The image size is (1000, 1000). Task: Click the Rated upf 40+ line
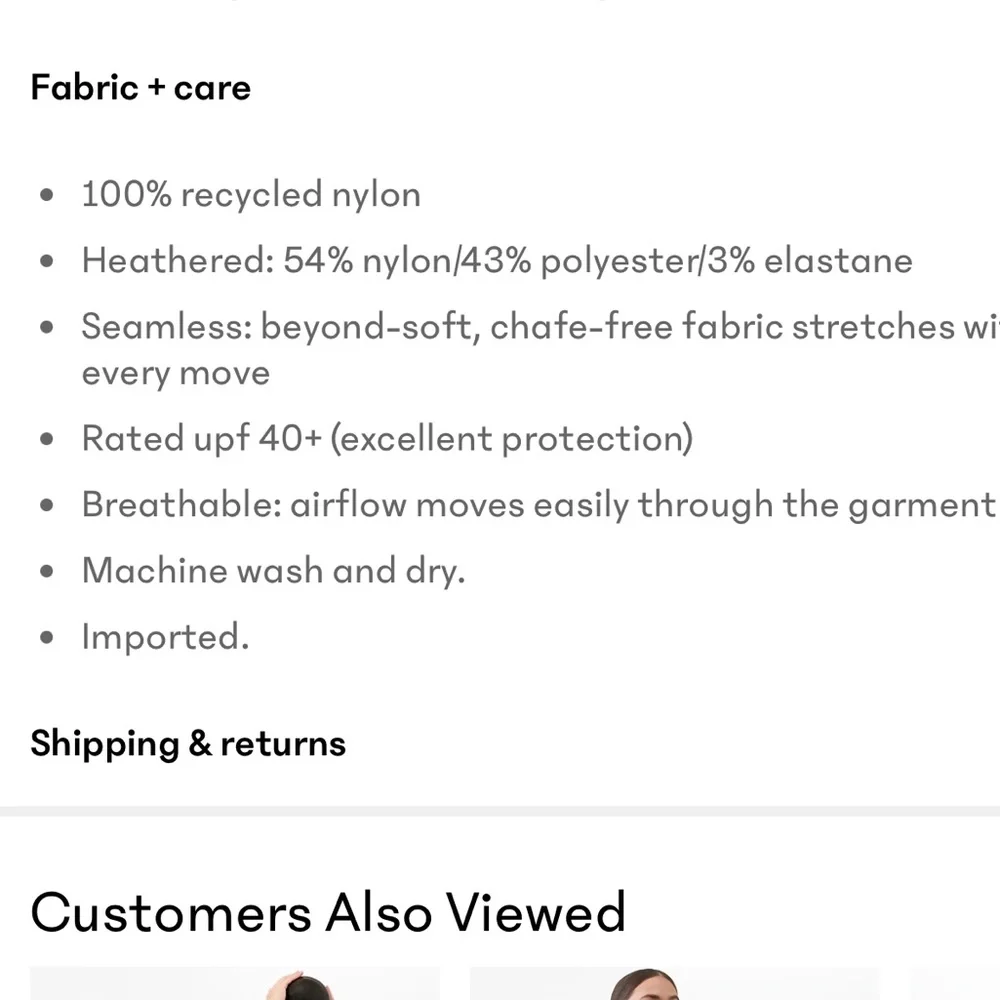point(386,438)
